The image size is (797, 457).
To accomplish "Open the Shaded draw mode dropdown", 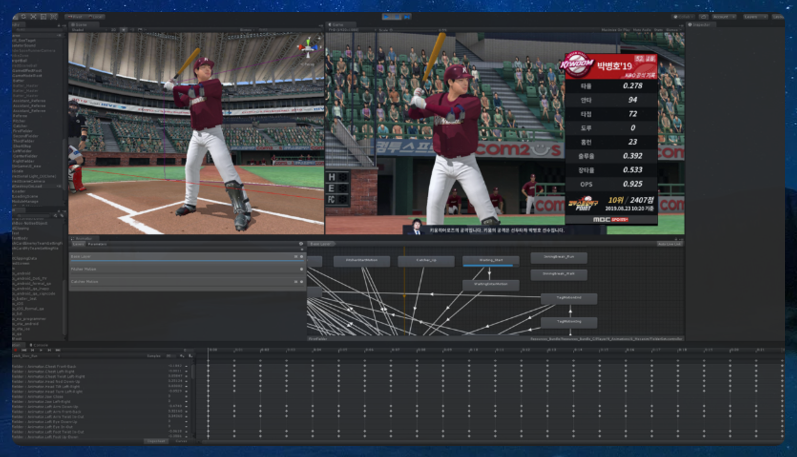I will (x=86, y=29).
